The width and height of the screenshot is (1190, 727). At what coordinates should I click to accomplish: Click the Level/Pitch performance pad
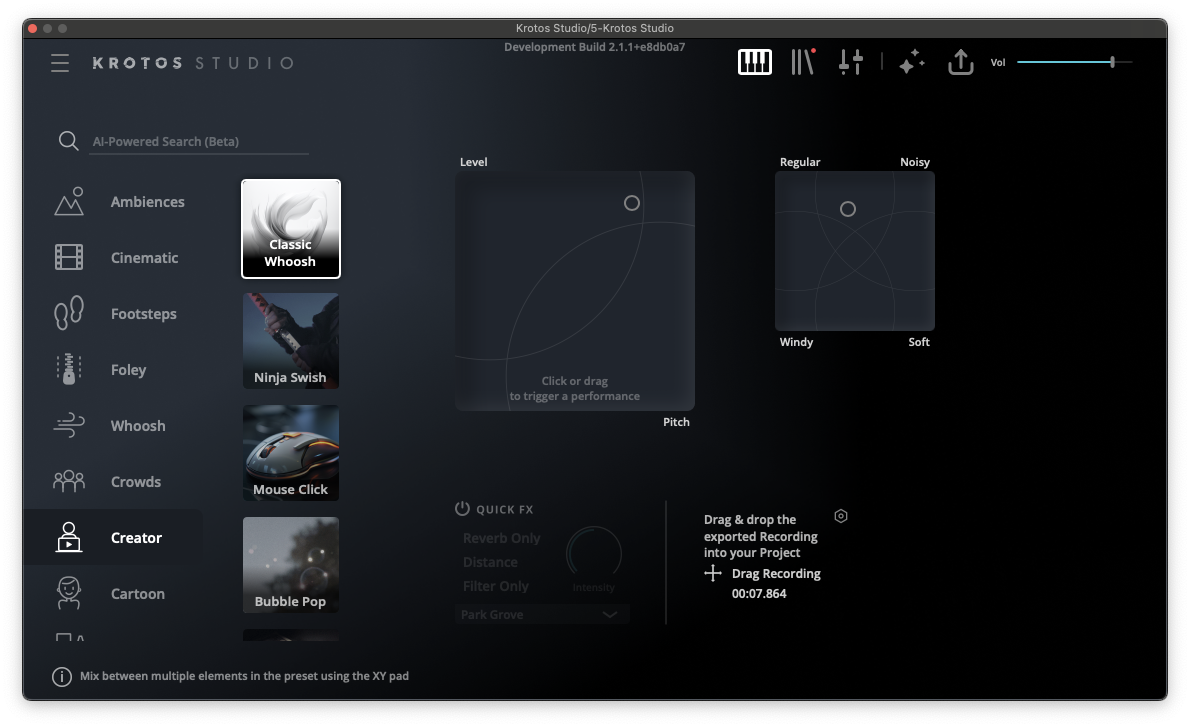pyautogui.click(x=575, y=291)
